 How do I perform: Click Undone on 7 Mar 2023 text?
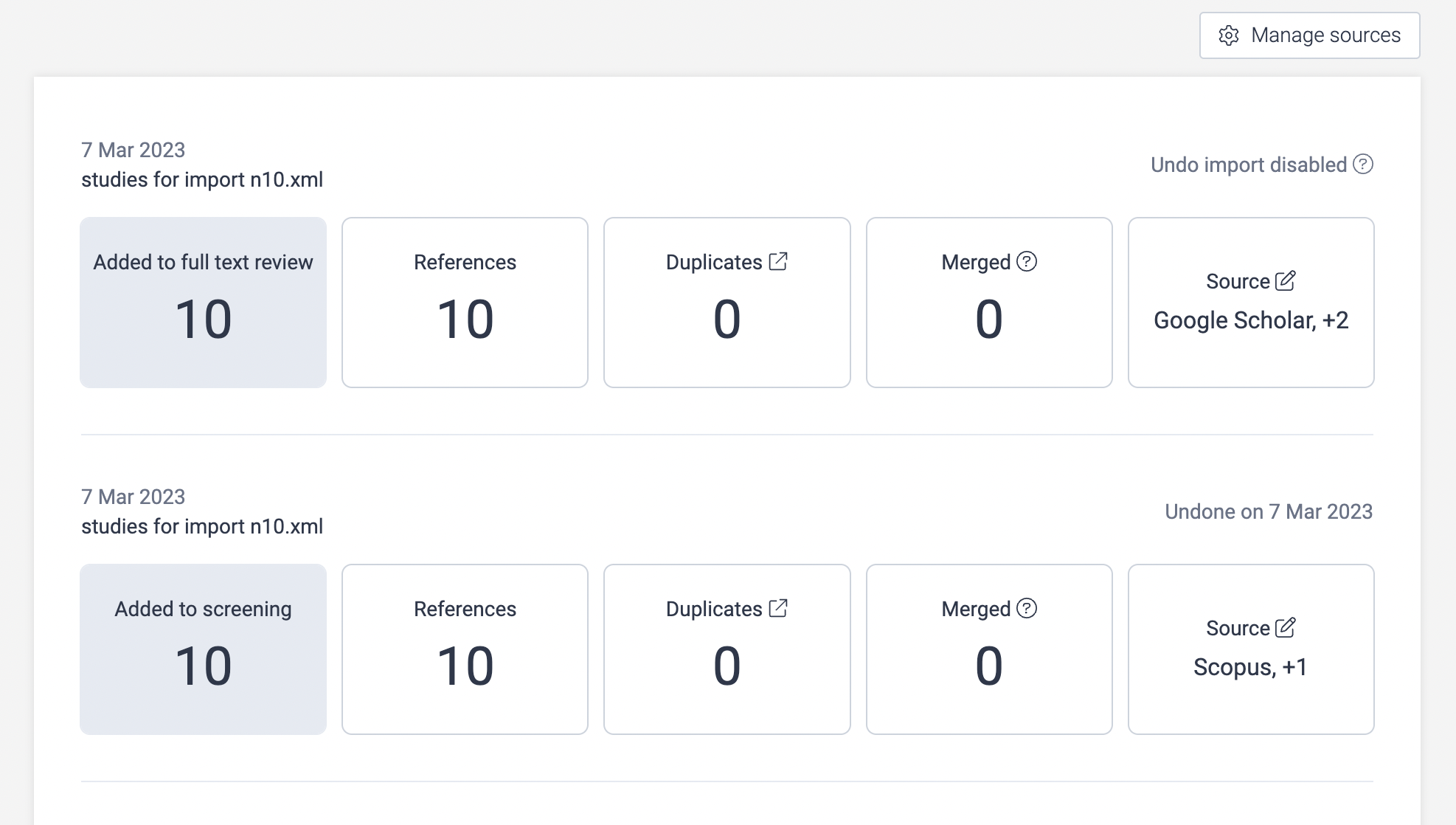[1269, 511]
